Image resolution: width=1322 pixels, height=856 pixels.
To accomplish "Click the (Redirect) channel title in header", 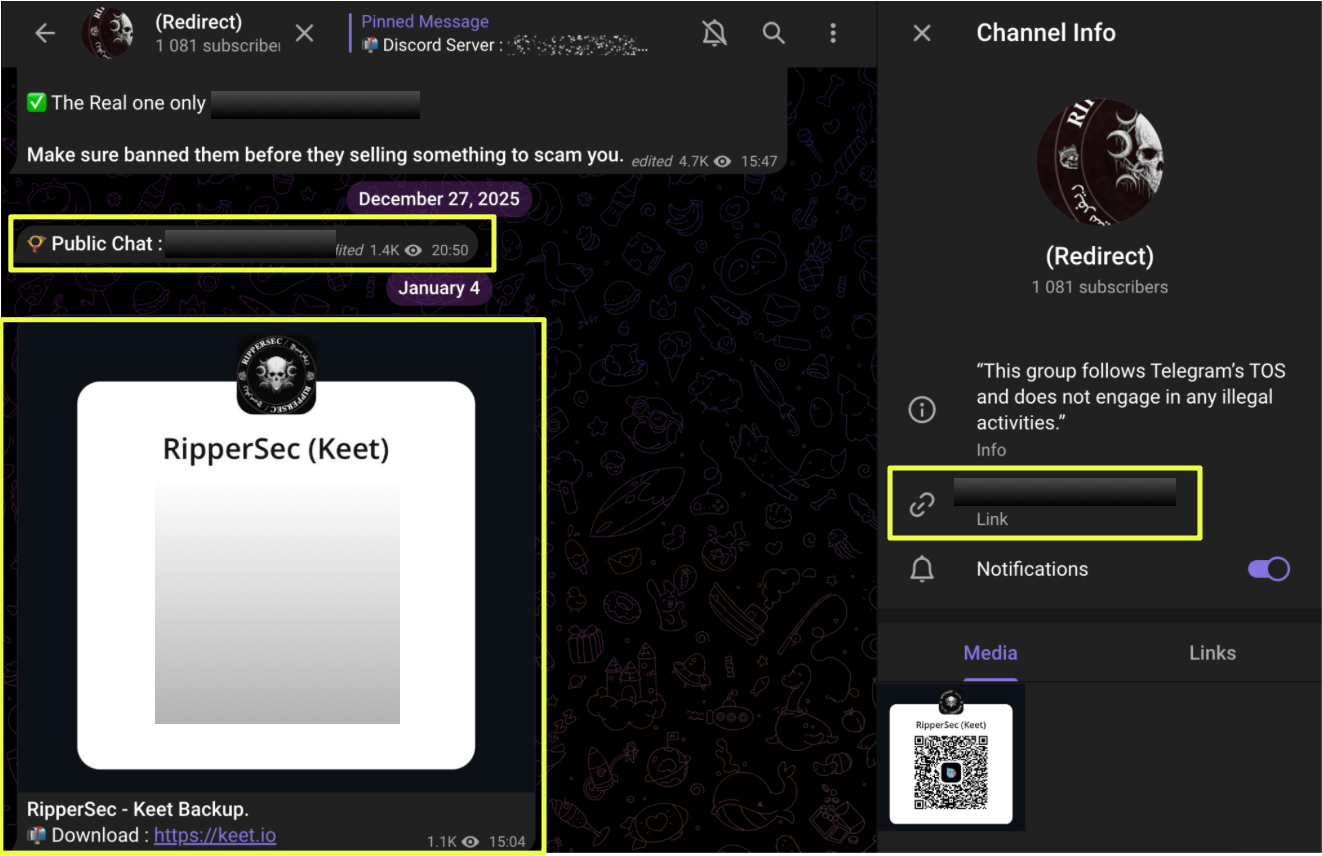I will [199, 22].
